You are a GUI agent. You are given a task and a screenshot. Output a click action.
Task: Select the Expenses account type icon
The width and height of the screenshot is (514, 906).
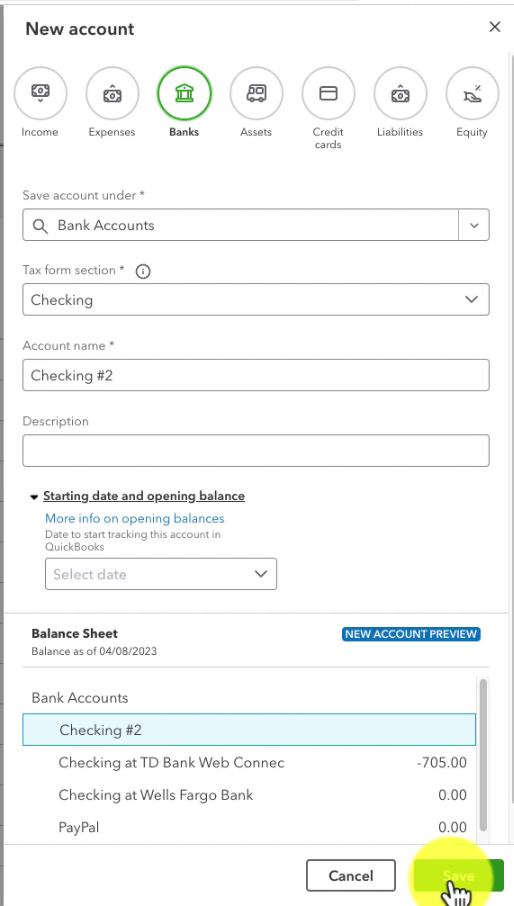(x=112, y=93)
